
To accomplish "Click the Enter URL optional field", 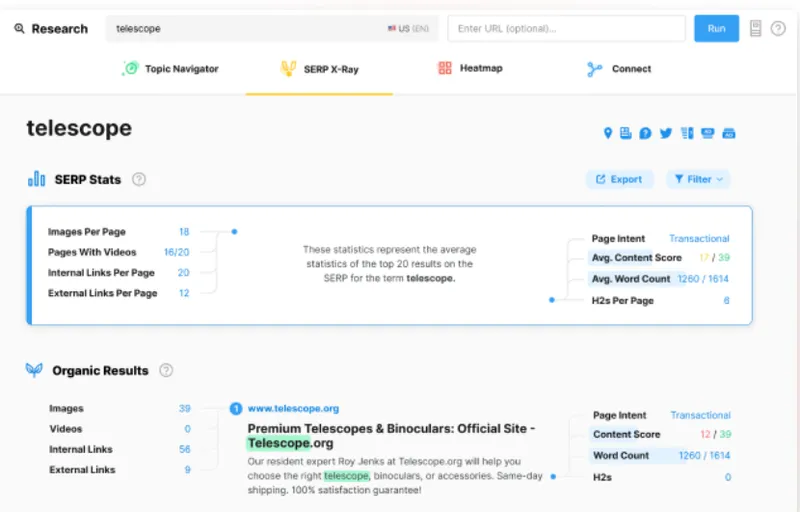I will click(565, 29).
